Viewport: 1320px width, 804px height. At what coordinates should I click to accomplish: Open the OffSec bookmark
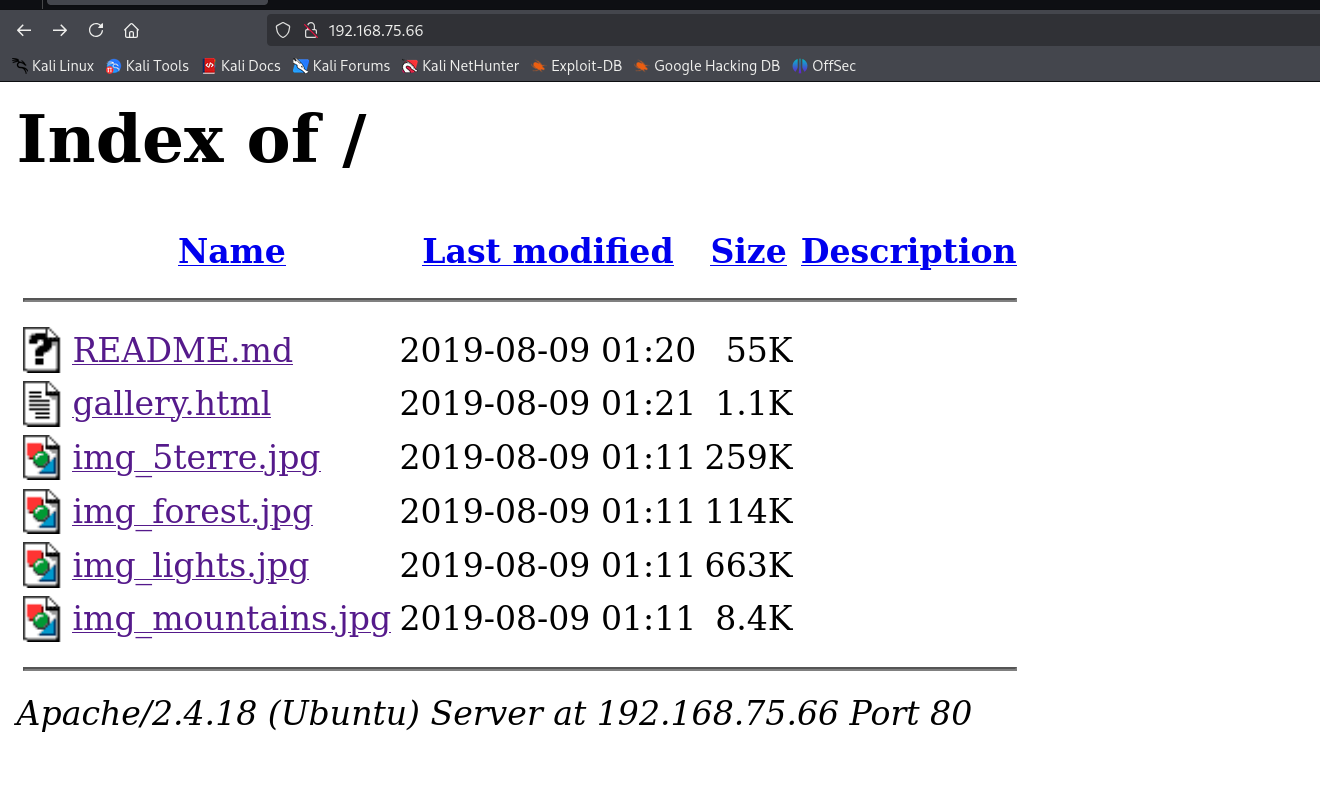click(824, 66)
